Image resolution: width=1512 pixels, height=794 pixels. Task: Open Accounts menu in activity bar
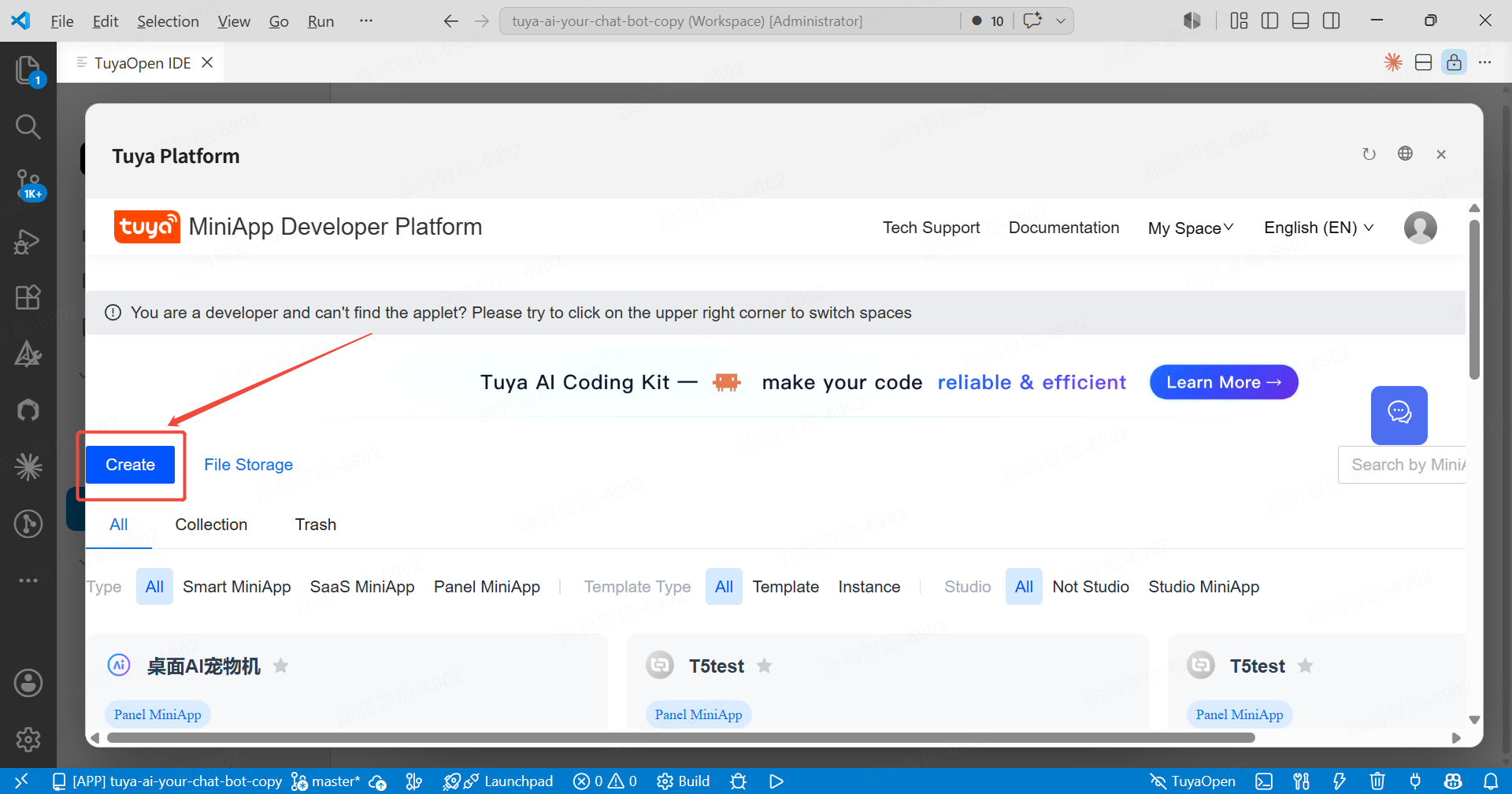click(28, 683)
